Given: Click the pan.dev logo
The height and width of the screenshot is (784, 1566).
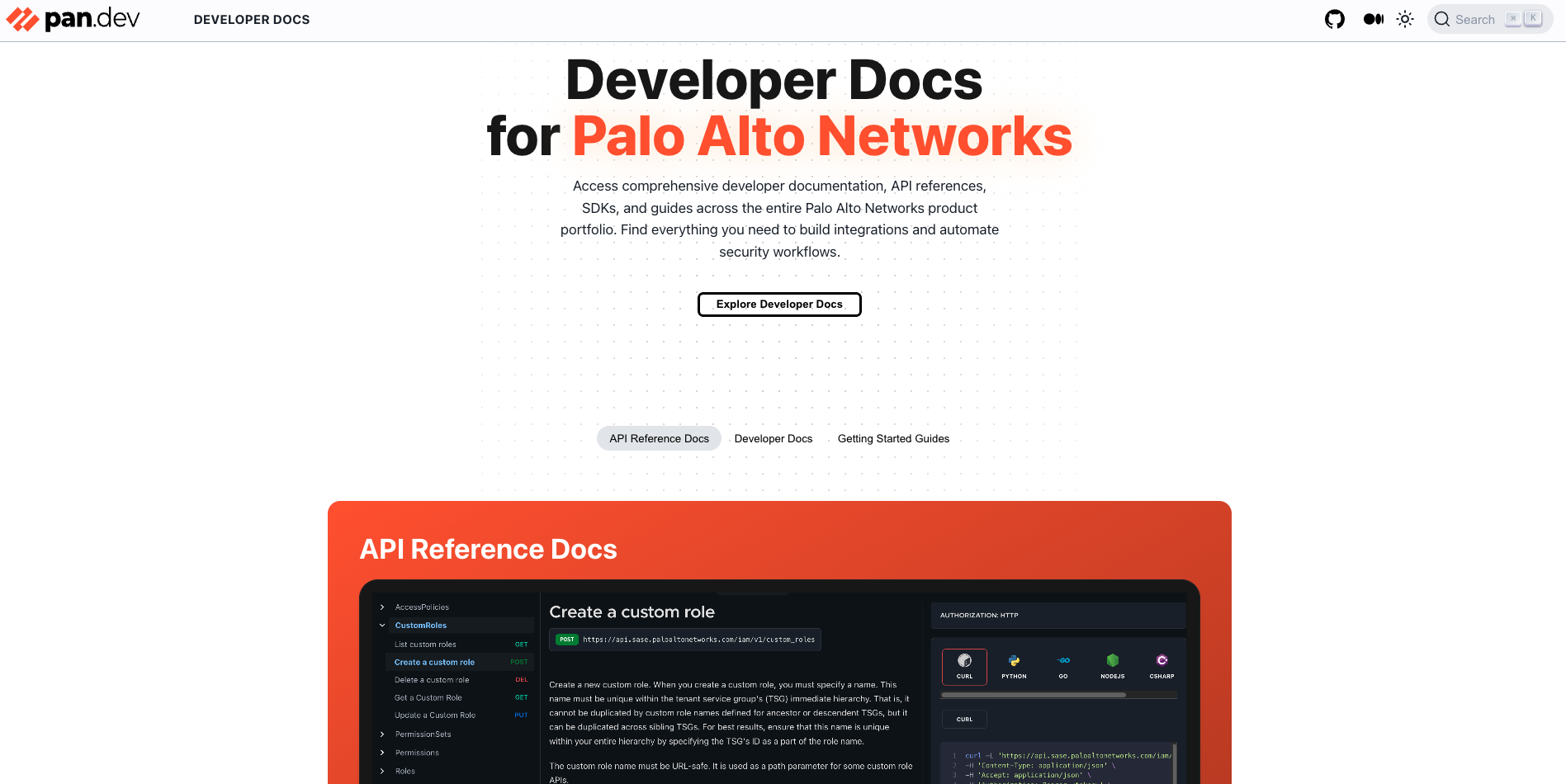Looking at the screenshot, I should click(x=73, y=19).
